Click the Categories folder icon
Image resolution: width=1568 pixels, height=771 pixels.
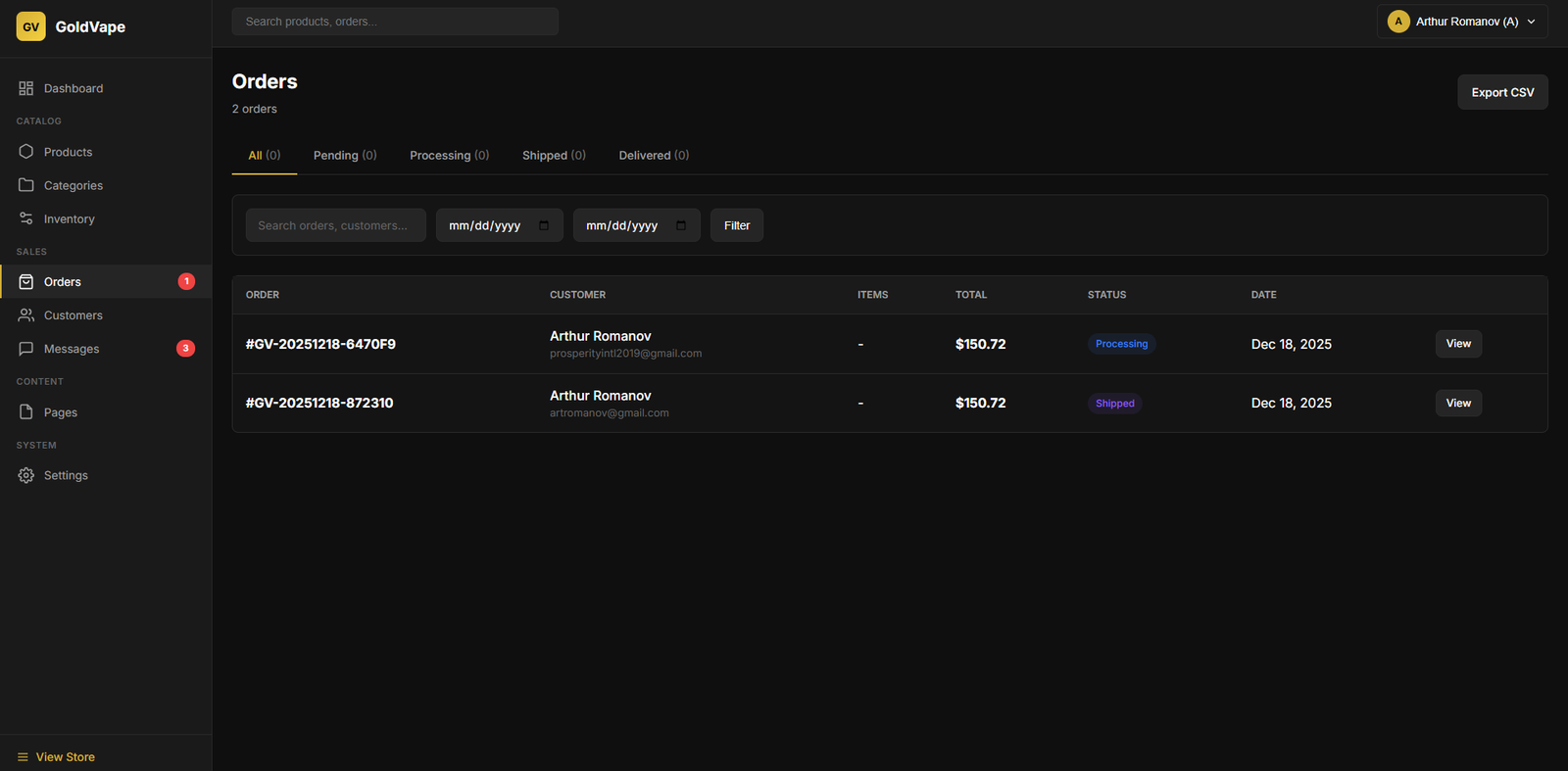point(26,185)
